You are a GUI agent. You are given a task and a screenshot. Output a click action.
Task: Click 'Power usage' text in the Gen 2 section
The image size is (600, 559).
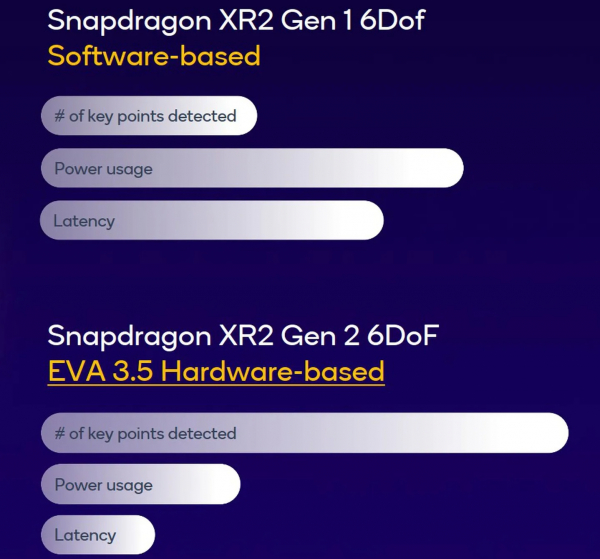tap(104, 486)
